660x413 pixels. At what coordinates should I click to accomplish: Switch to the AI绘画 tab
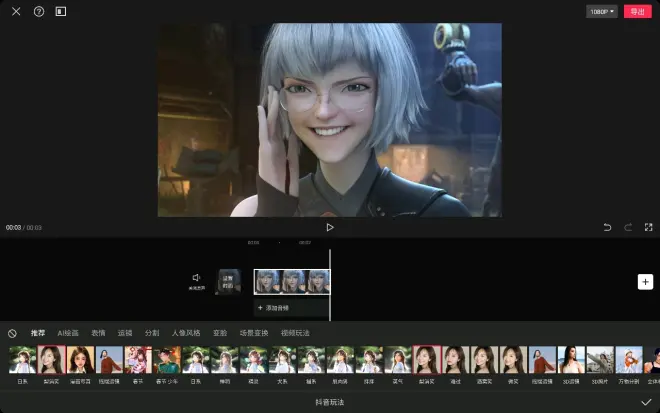coord(68,333)
